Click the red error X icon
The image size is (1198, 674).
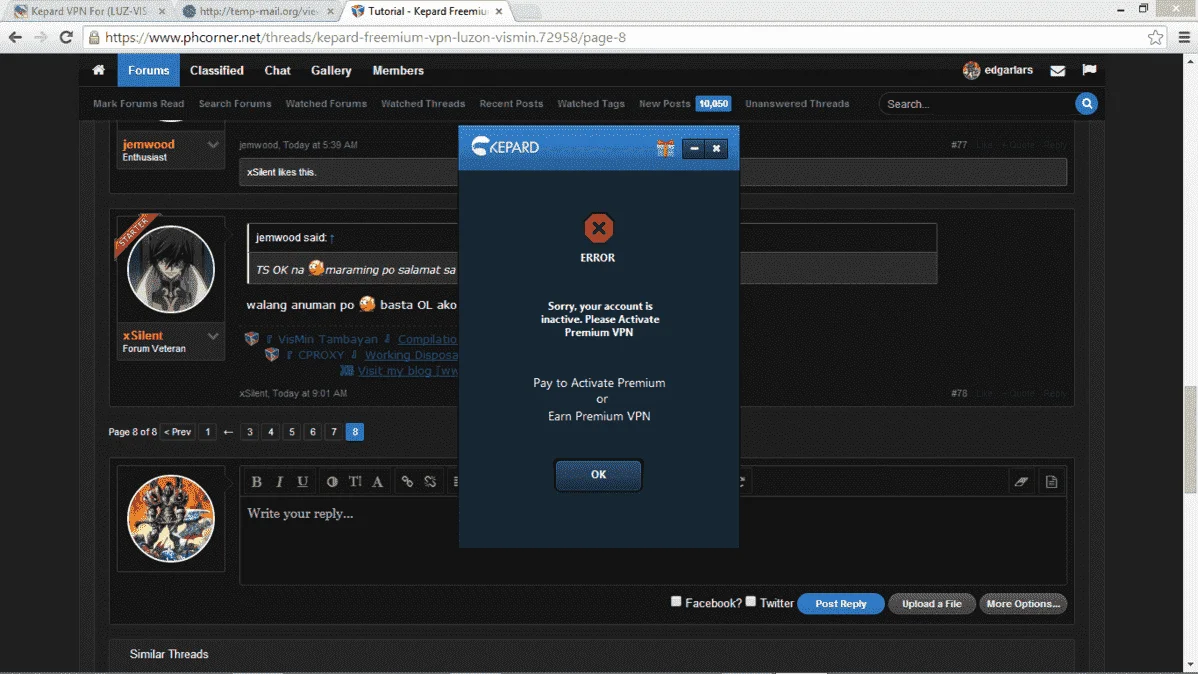coord(598,228)
